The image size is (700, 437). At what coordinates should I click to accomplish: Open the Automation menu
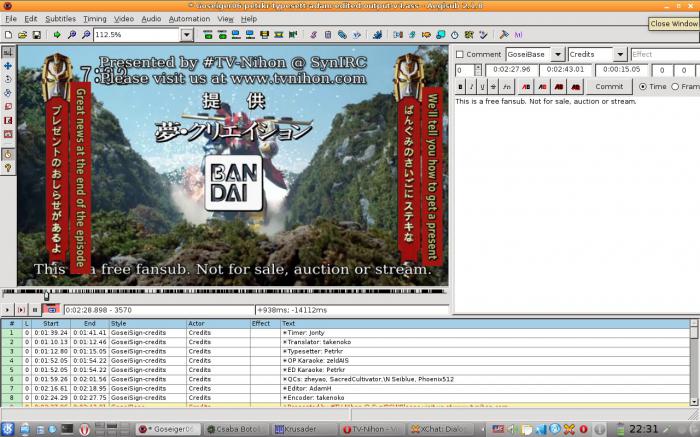(x=189, y=19)
